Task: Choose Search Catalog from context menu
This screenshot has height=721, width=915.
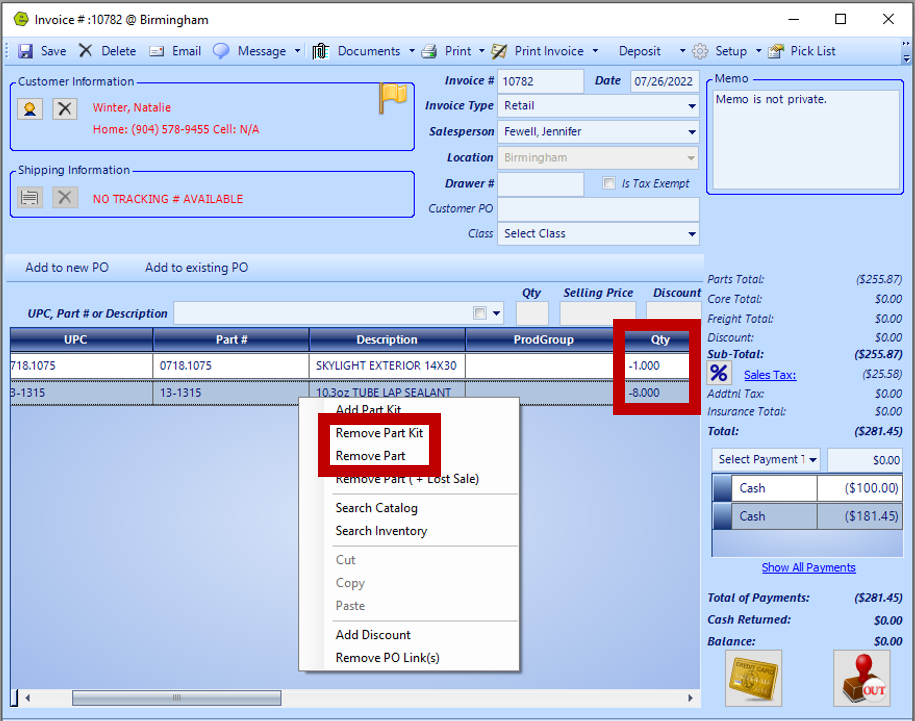Action: (x=376, y=508)
